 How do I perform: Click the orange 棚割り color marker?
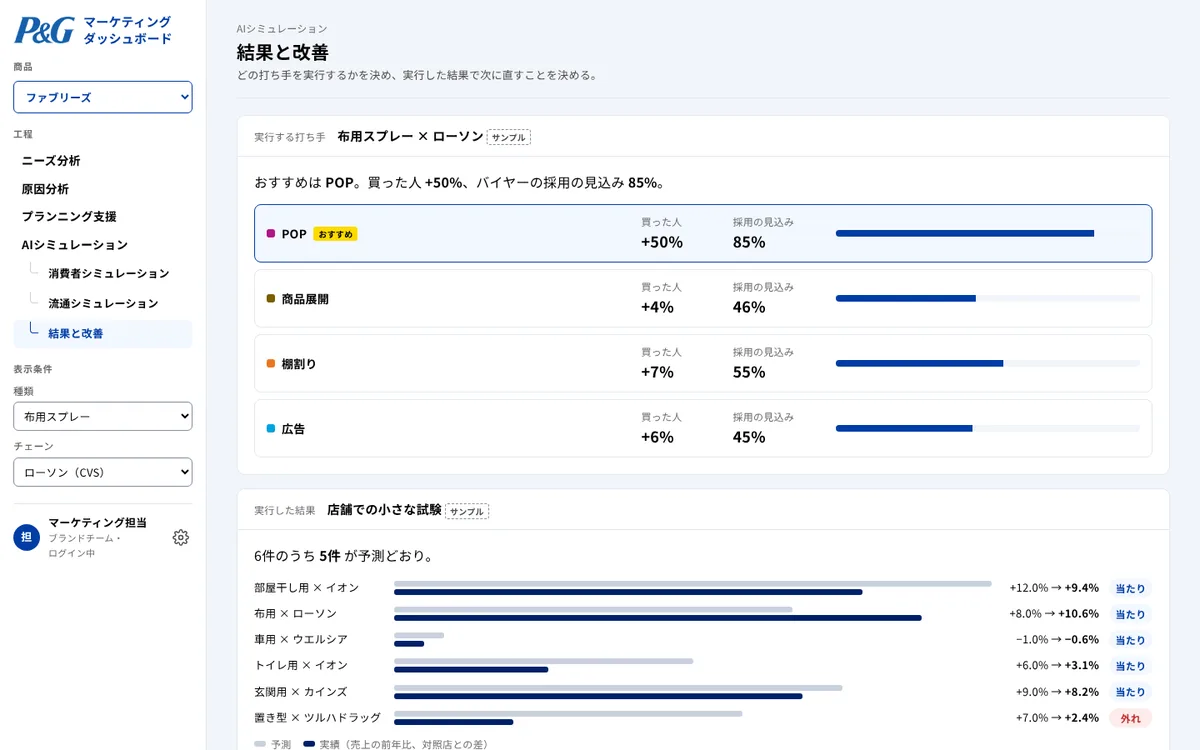tap(271, 363)
